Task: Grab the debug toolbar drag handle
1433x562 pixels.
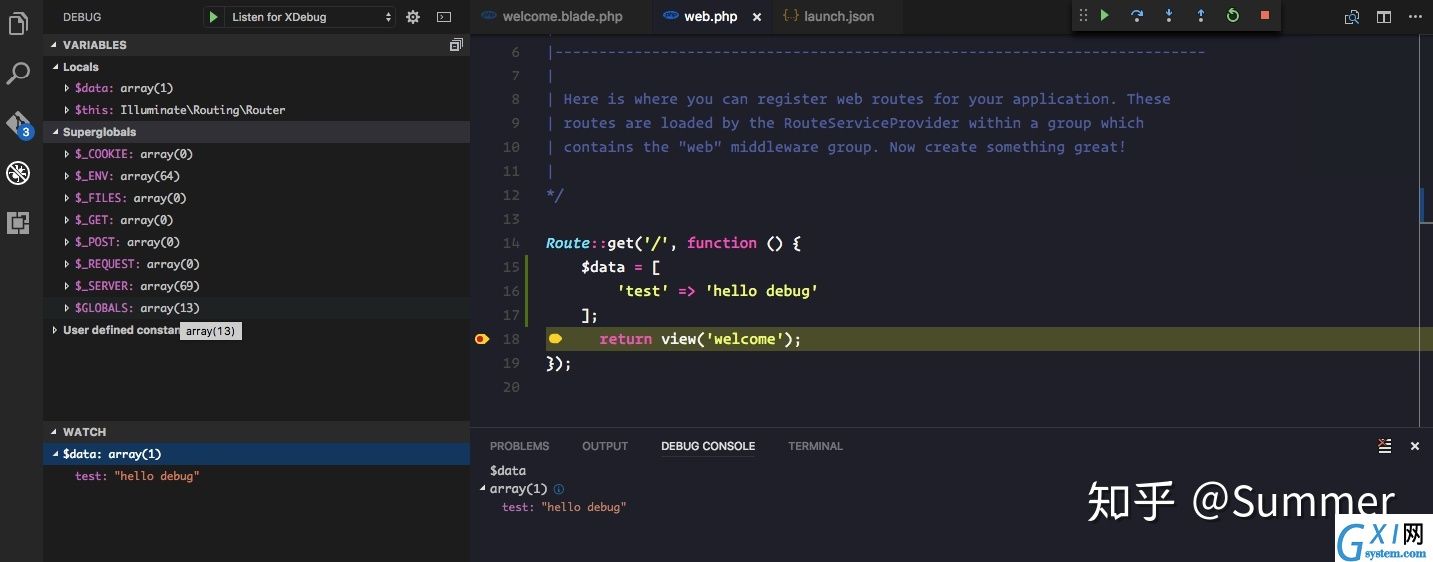Action: pyautogui.click(x=1083, y=15)
